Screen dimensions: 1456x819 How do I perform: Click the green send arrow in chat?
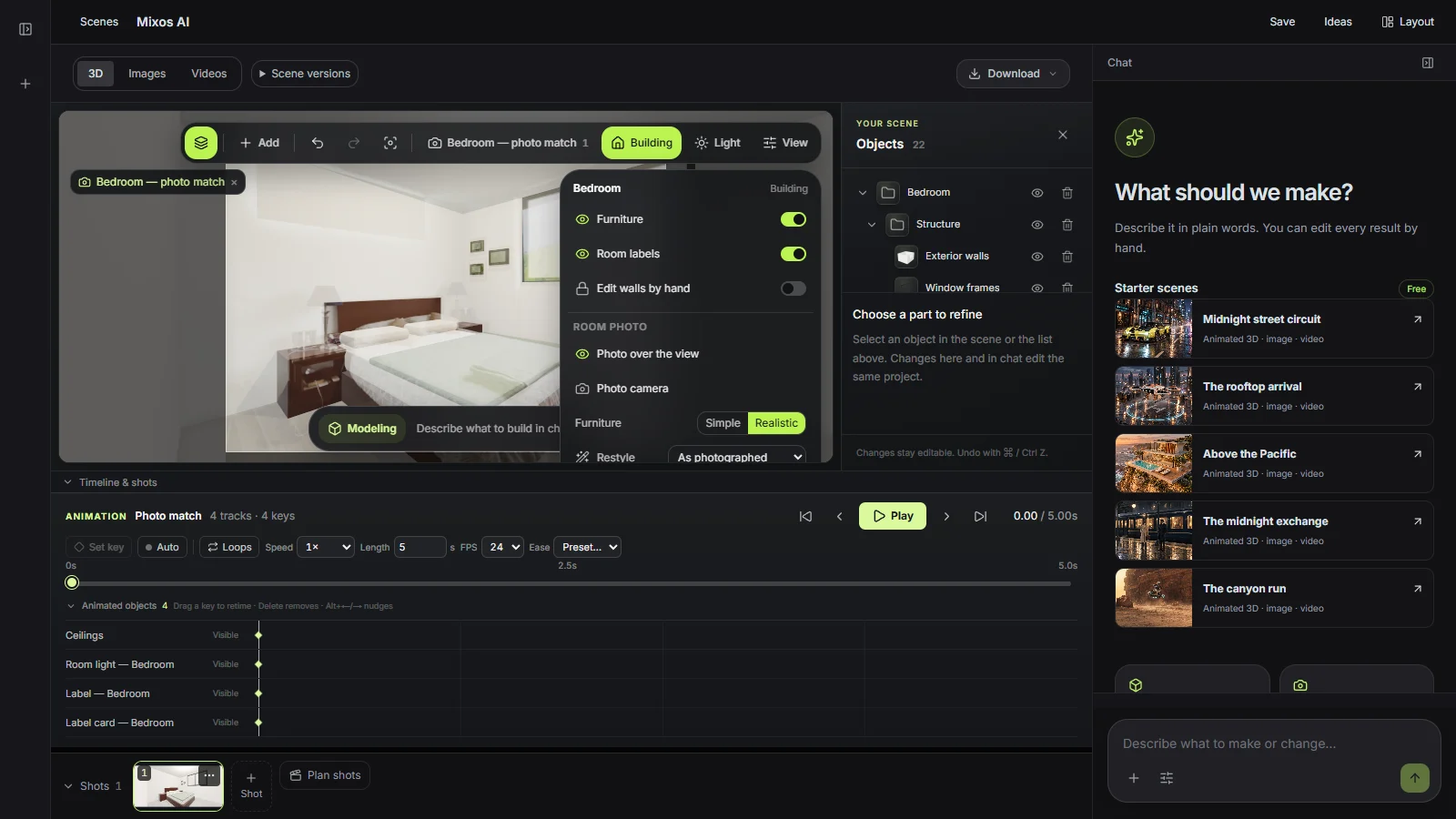(1414, 778)
